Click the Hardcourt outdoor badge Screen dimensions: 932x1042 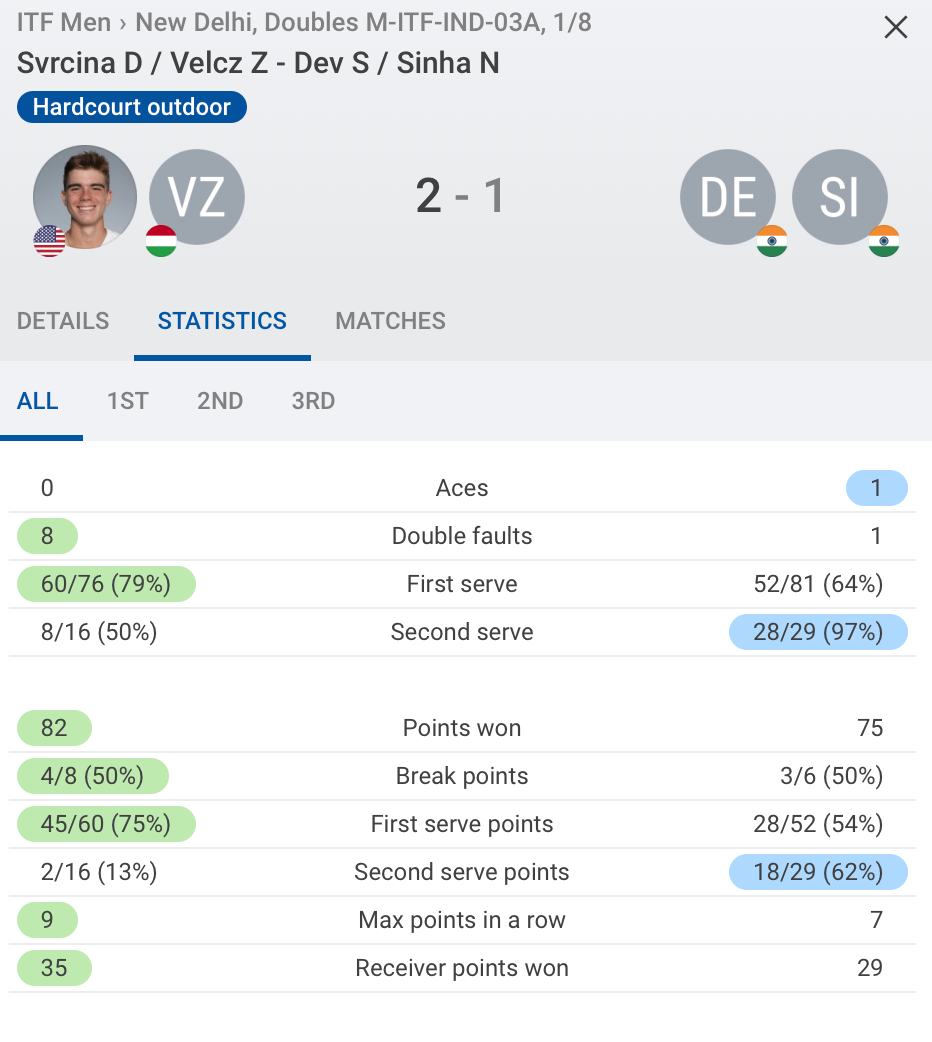click(131, 107)
